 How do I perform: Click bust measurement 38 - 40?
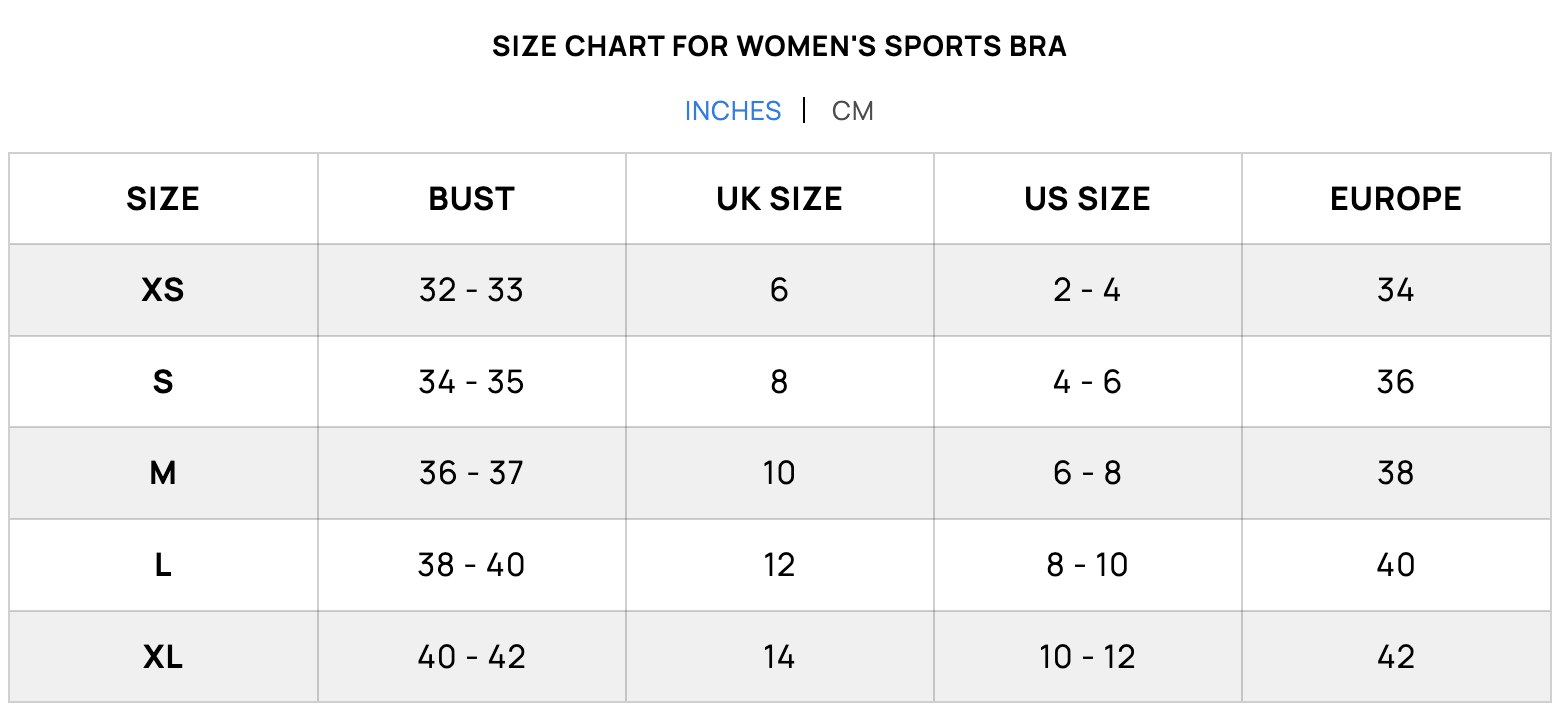(x=471, y=565)
